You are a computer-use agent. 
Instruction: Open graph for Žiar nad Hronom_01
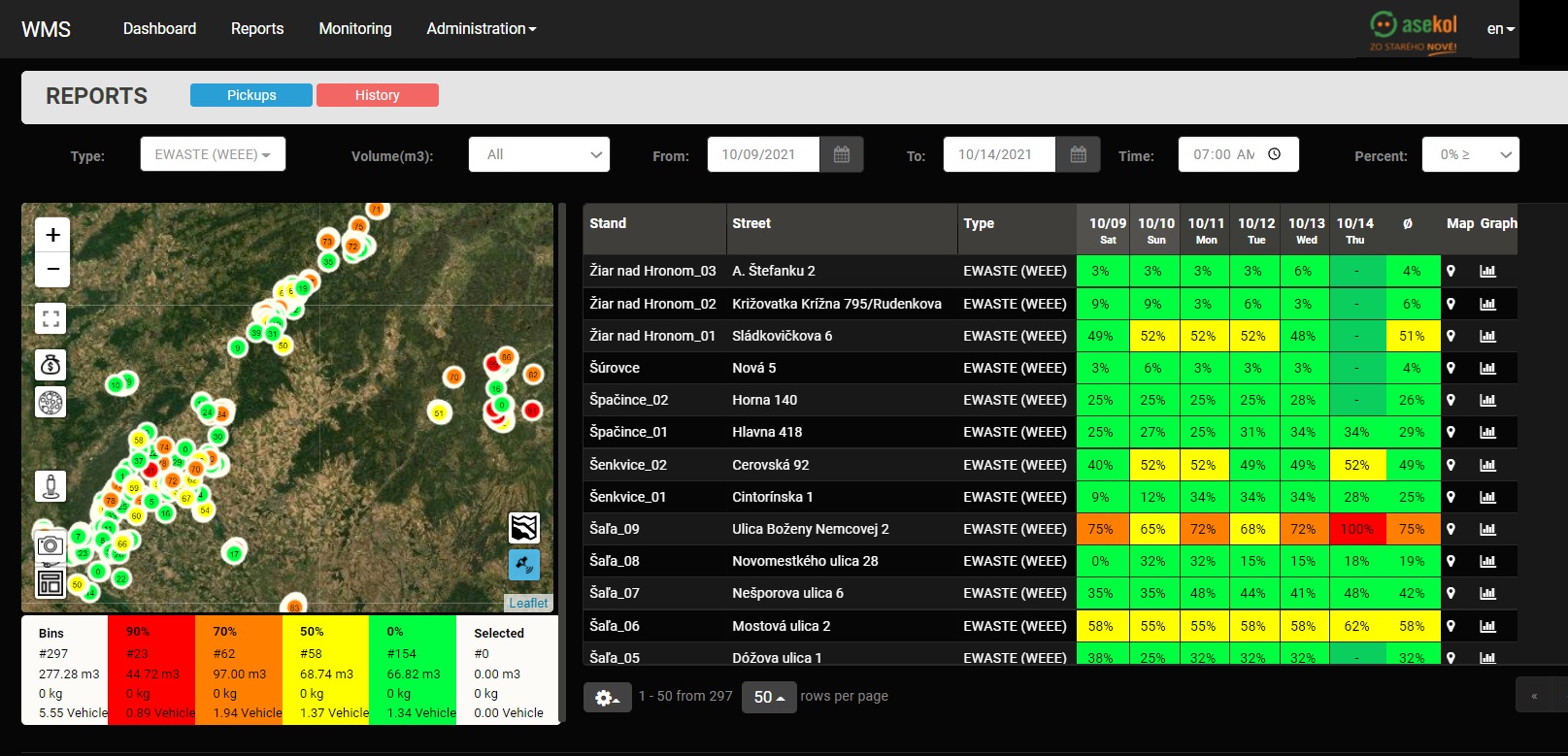(x=1487, y=336)
